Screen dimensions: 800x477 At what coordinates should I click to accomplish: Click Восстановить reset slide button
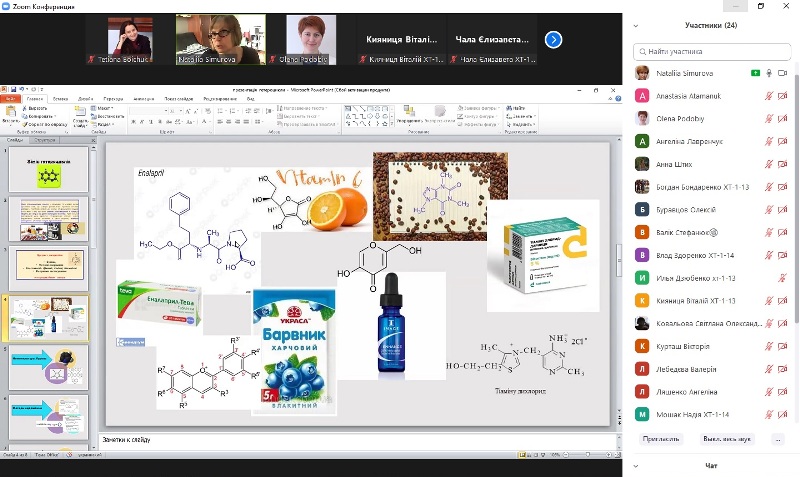pos(107,116)
